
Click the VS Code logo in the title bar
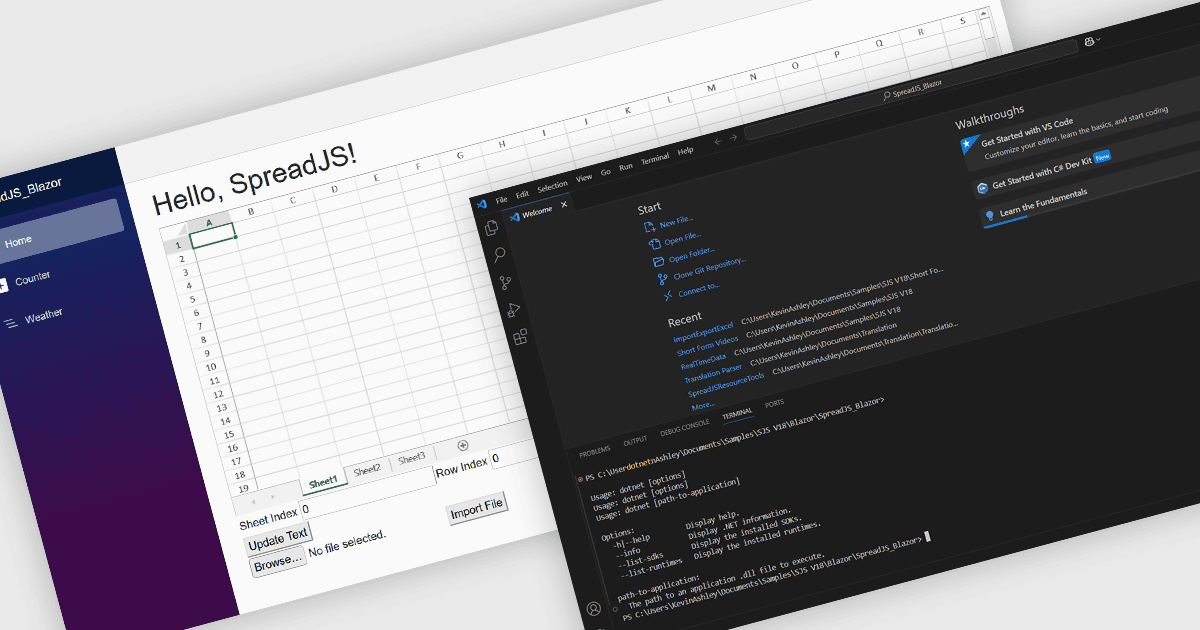tap(481, 203)
